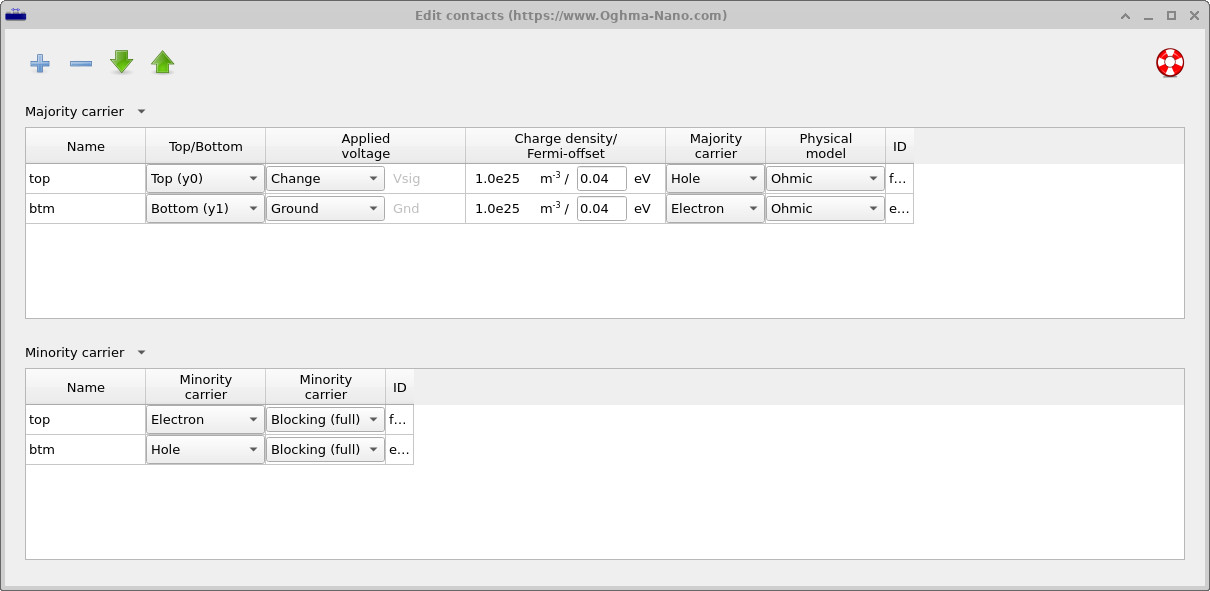Open help via red lifebuoy icon
This screenshot has height=591, width=1210.
tap(1169, 63)
